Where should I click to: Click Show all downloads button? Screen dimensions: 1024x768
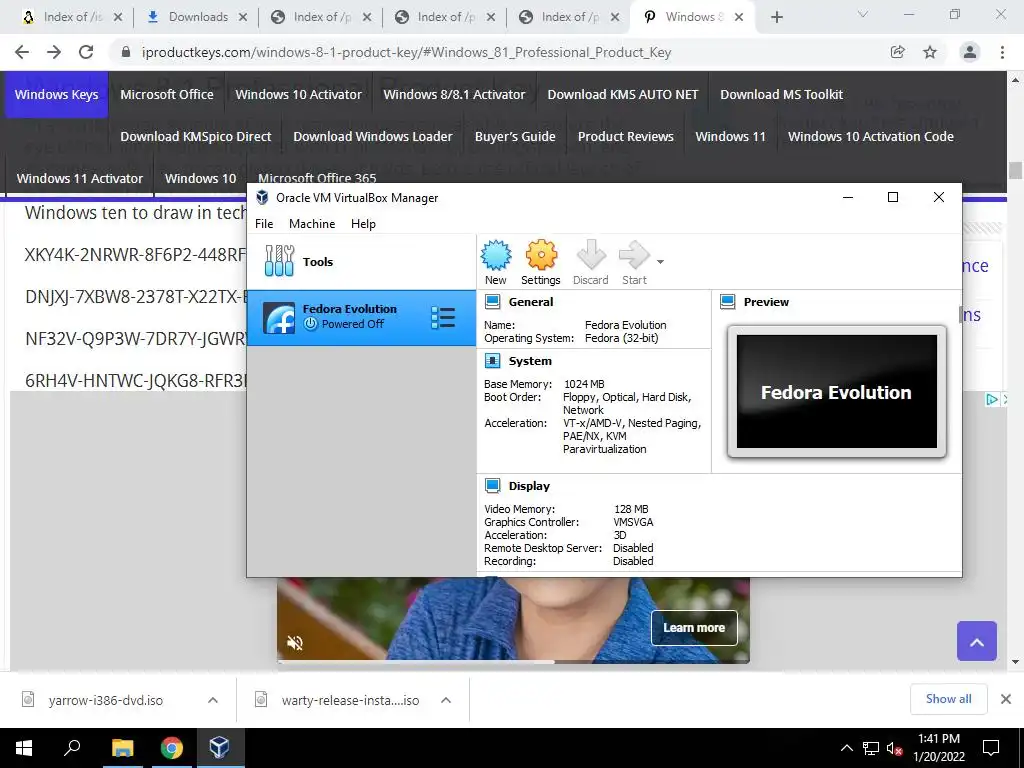pos(948,699)
